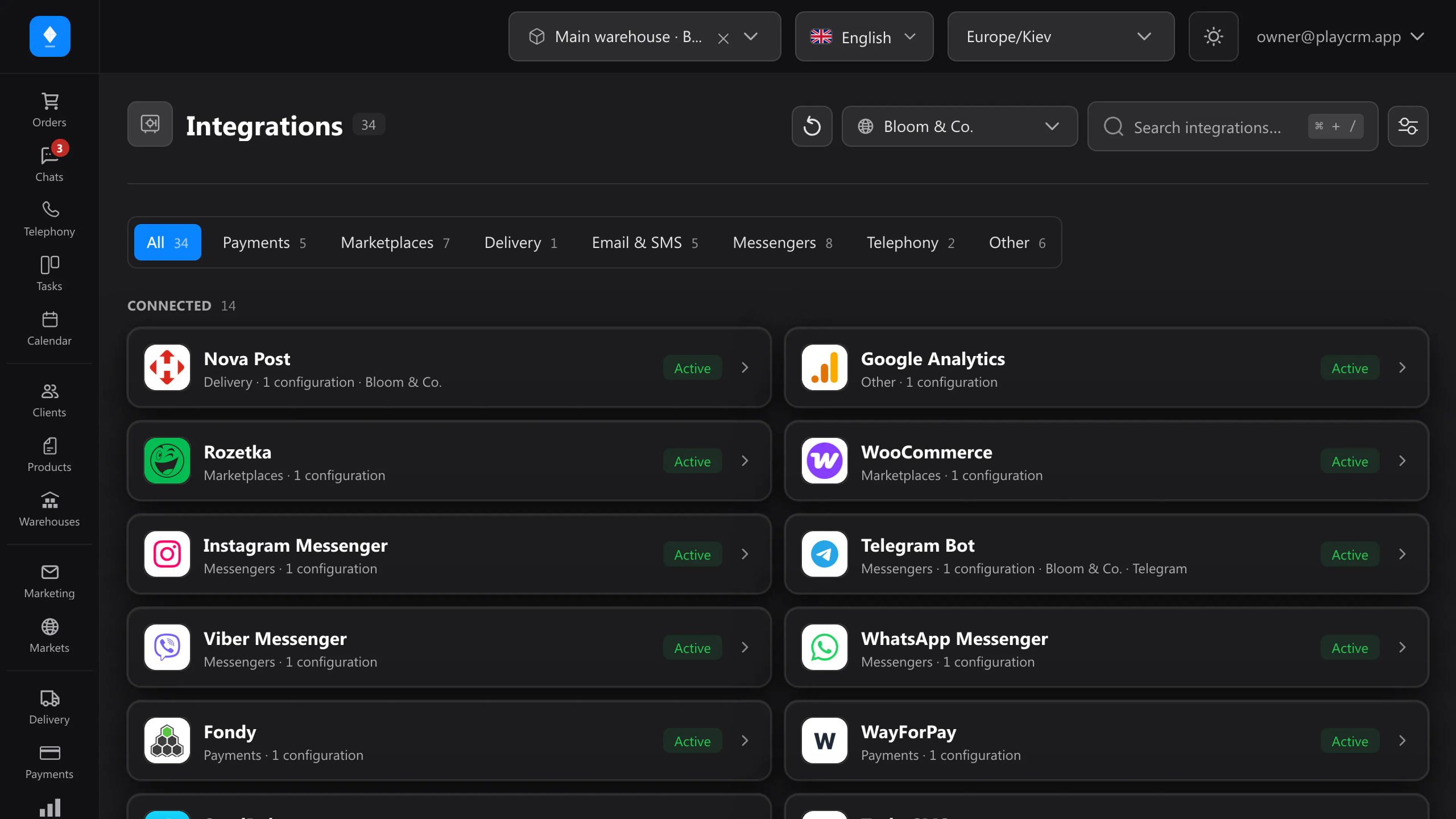
Task: Go to Telephony in the sidebar
Action: 49,220
